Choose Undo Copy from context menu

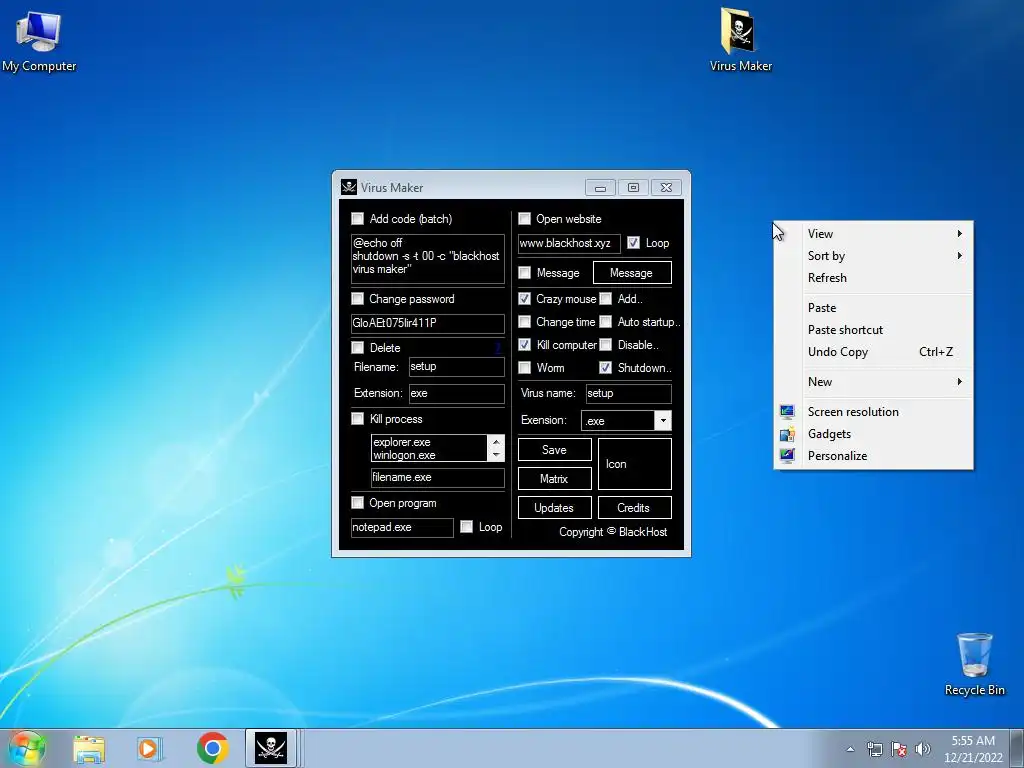point(874,351)
